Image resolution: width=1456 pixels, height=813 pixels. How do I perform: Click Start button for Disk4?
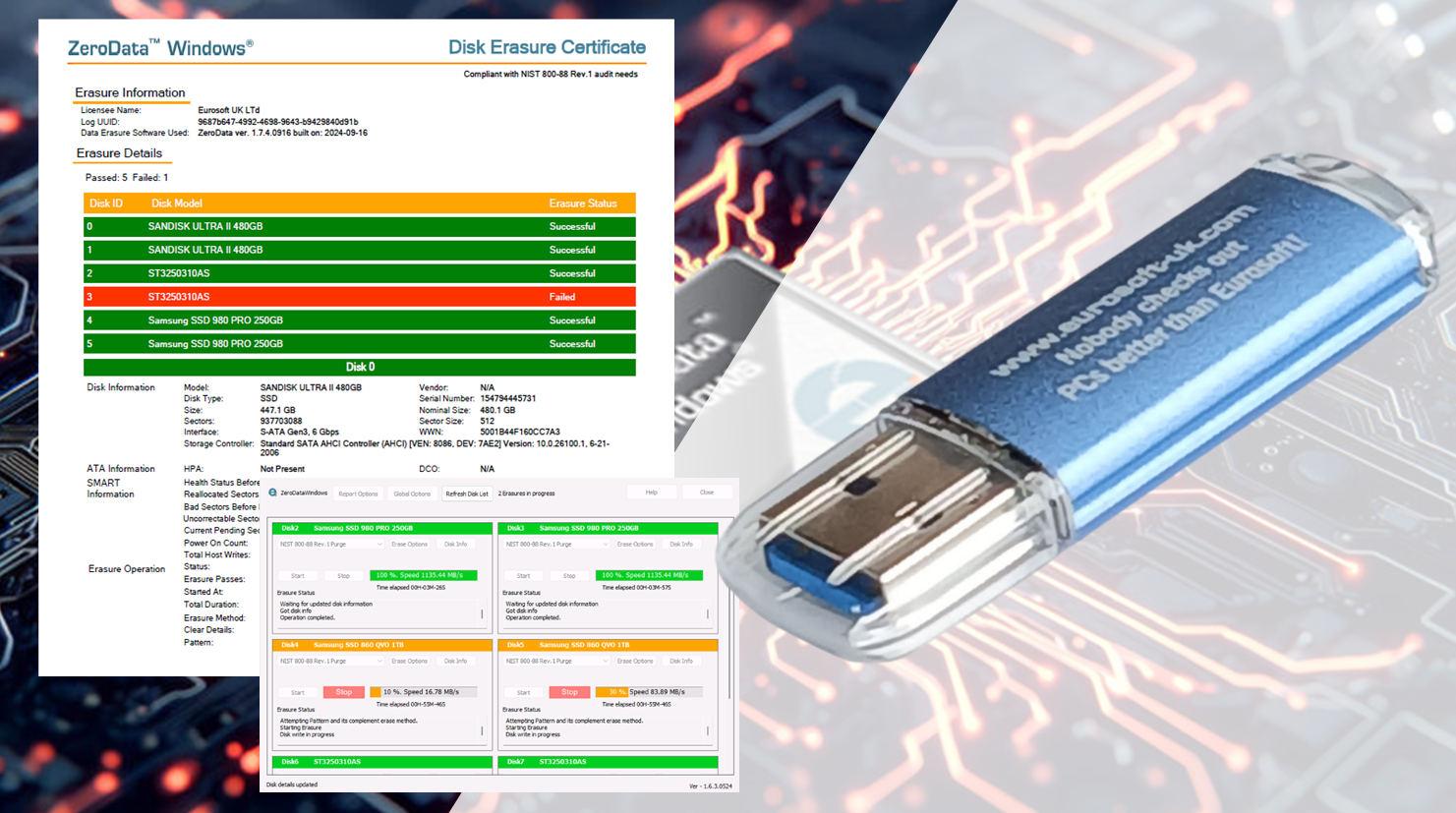(x=298, y=692)
